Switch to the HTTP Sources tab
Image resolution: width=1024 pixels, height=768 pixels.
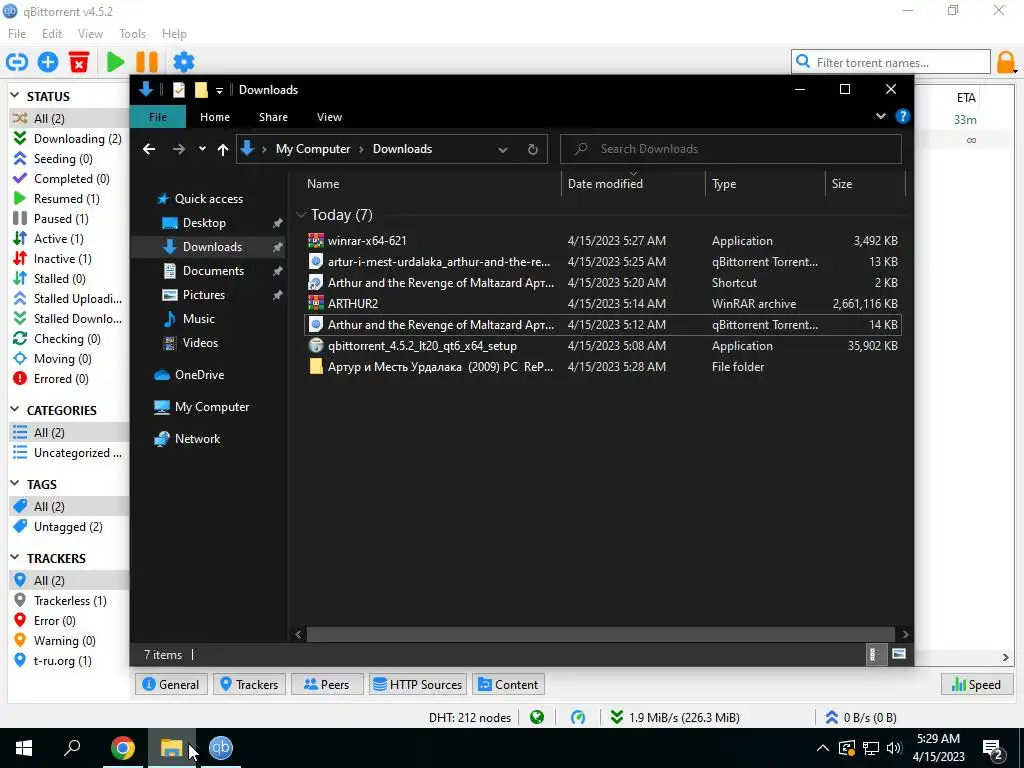[418, 684]
